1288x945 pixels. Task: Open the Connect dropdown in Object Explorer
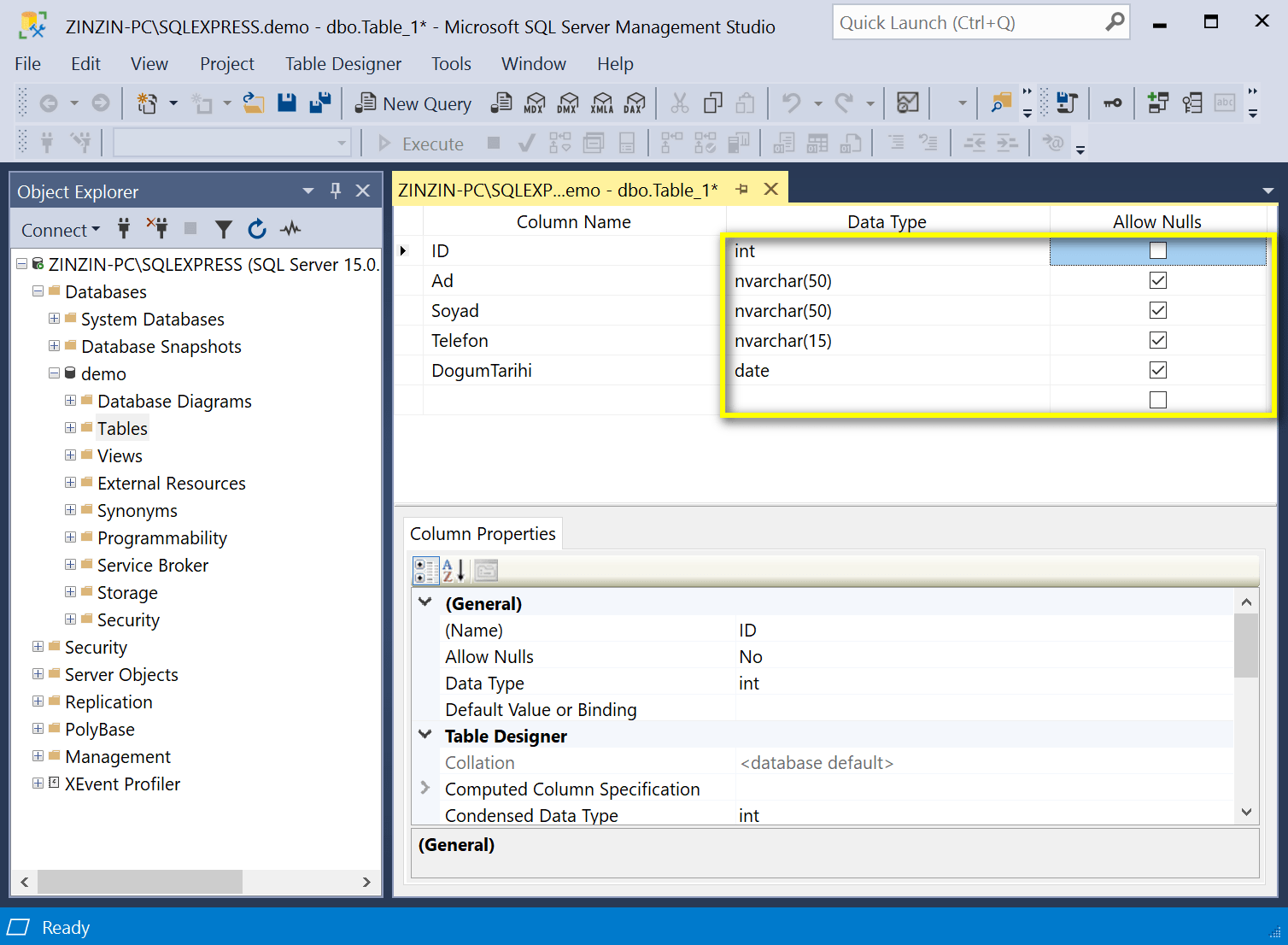61,230
